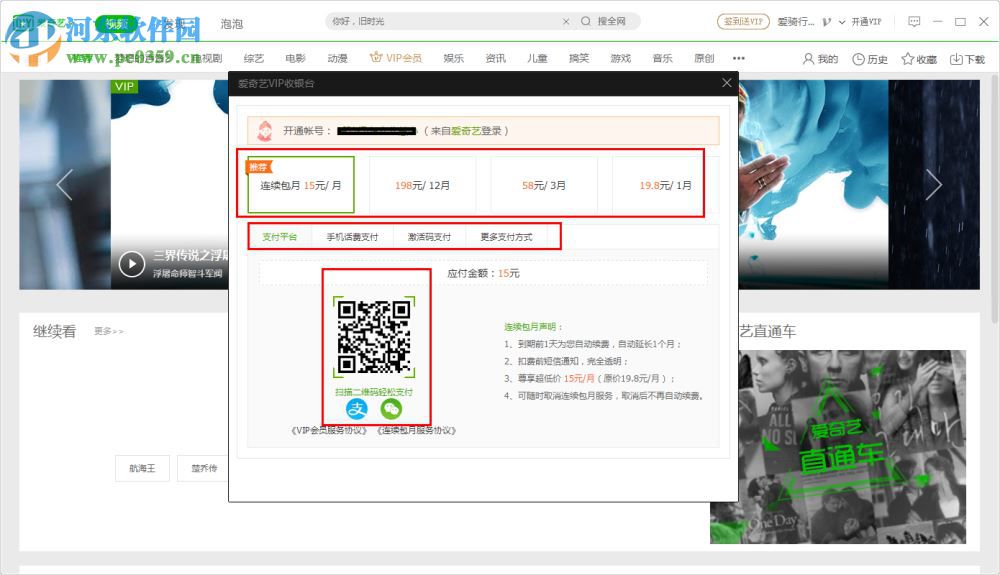Click the payment QR code
The image size is (1000, 575).
tap(374, 337)
